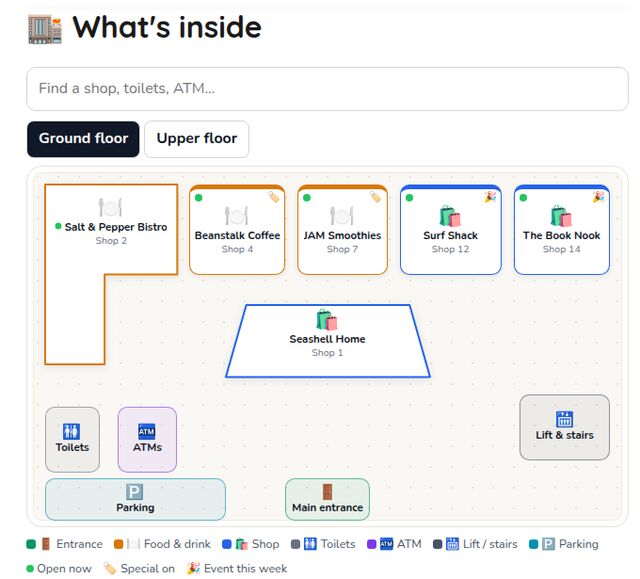The height and width of the screenshot is (579, 640).
Task: Focus the Find a shop search field
Action: [327, 89]
